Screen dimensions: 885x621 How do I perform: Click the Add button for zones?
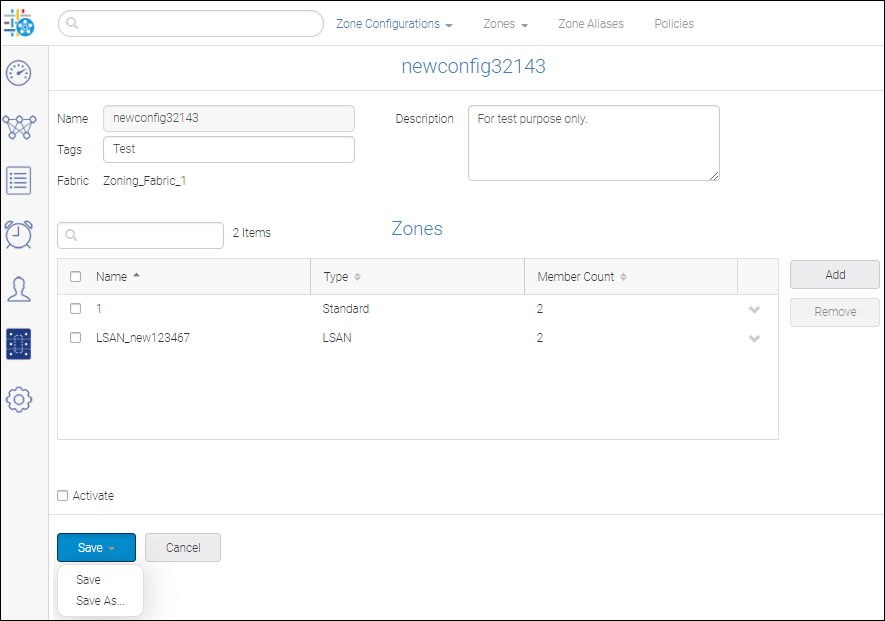tap(834, 275)
